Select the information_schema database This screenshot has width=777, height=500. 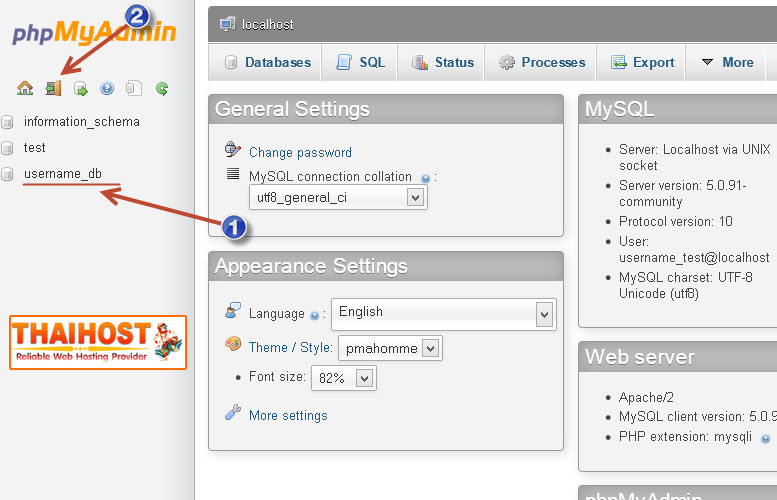[82, 122]
